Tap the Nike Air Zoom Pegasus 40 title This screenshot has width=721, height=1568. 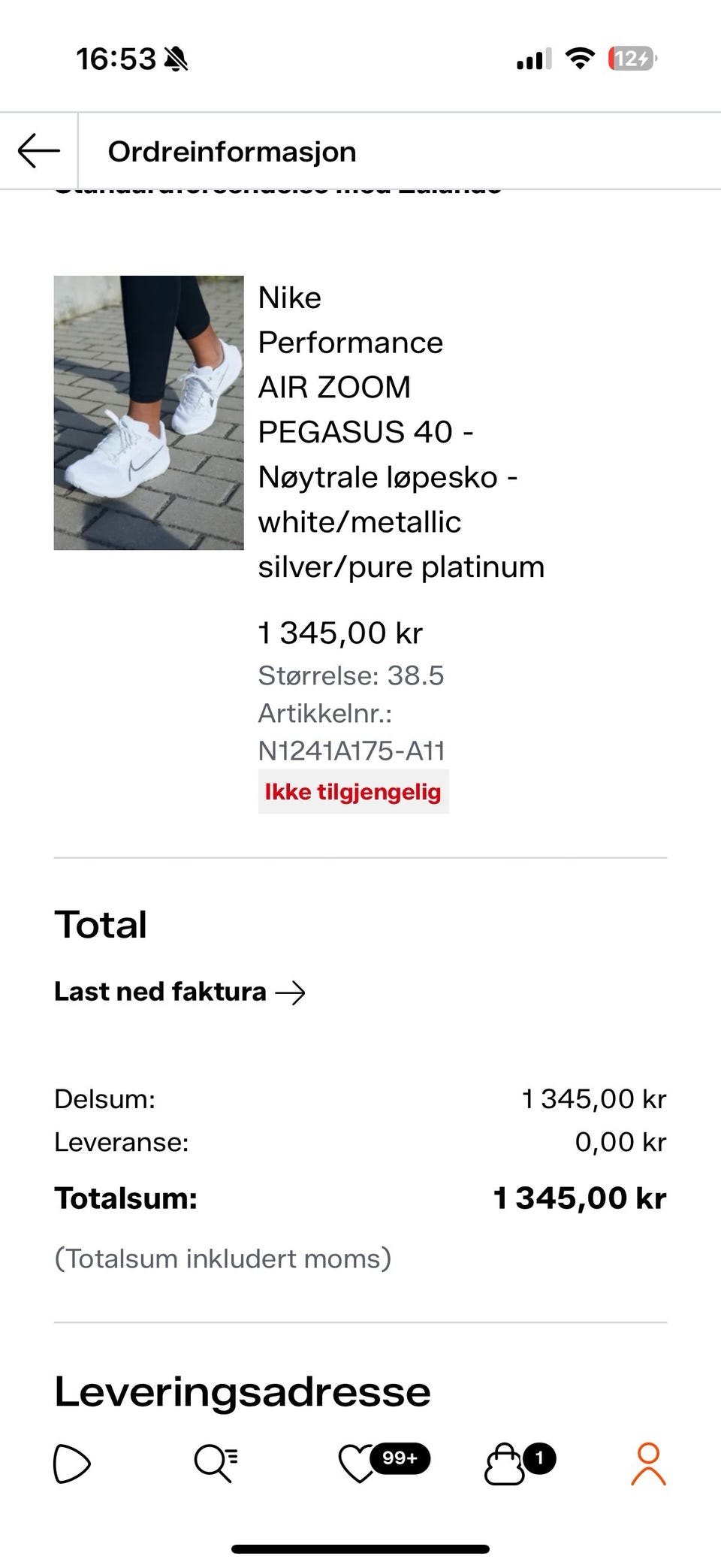point(401,432)
